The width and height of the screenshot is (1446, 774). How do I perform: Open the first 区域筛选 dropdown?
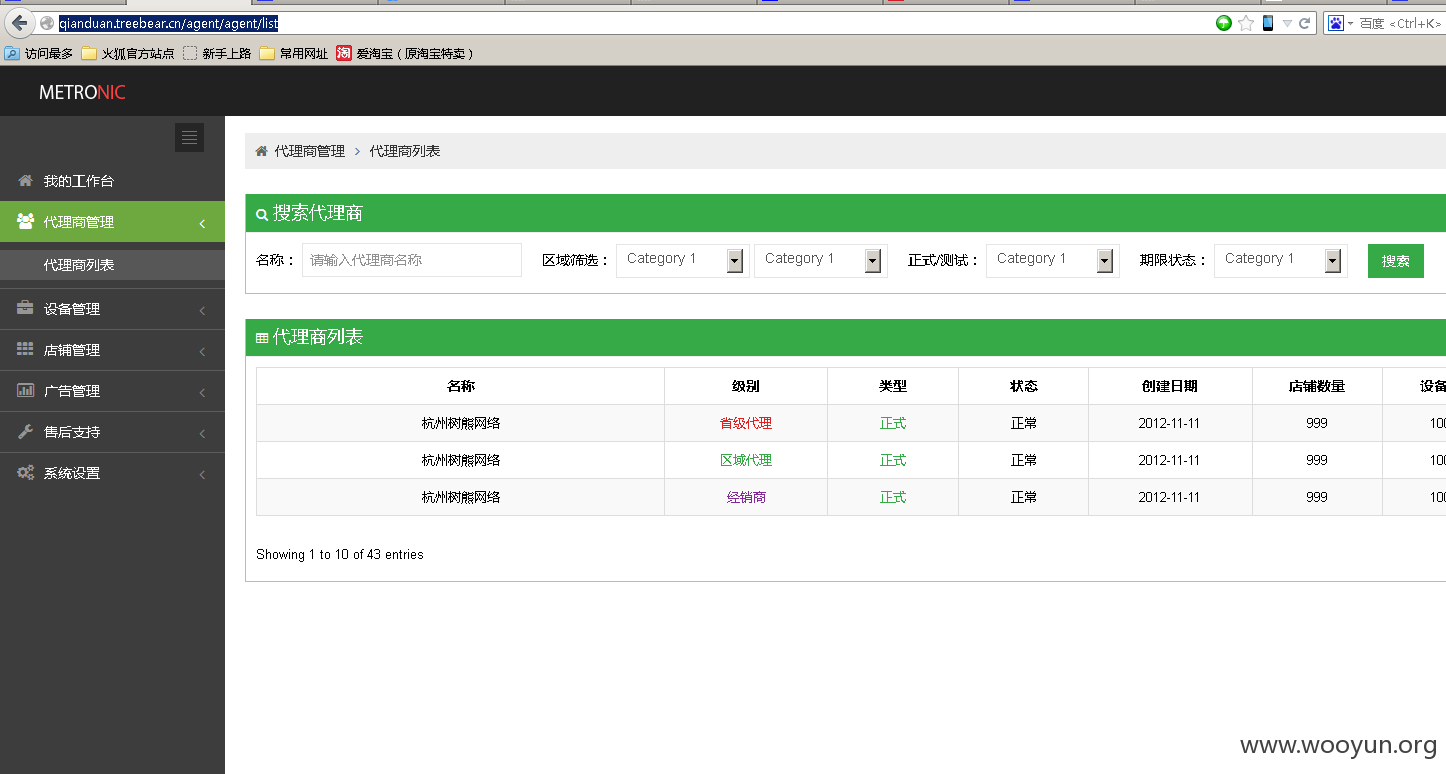(683, 260)
